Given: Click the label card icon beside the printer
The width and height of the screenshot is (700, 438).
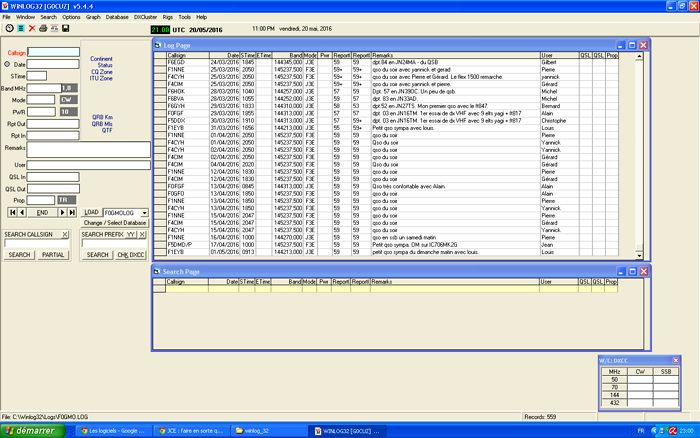Looking at the screenshot, I should 54,28.
